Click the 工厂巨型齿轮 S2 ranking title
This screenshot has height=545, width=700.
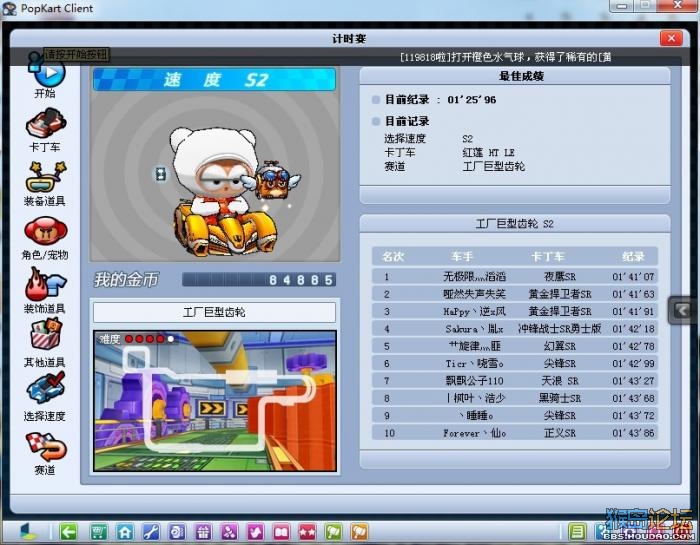514,224
